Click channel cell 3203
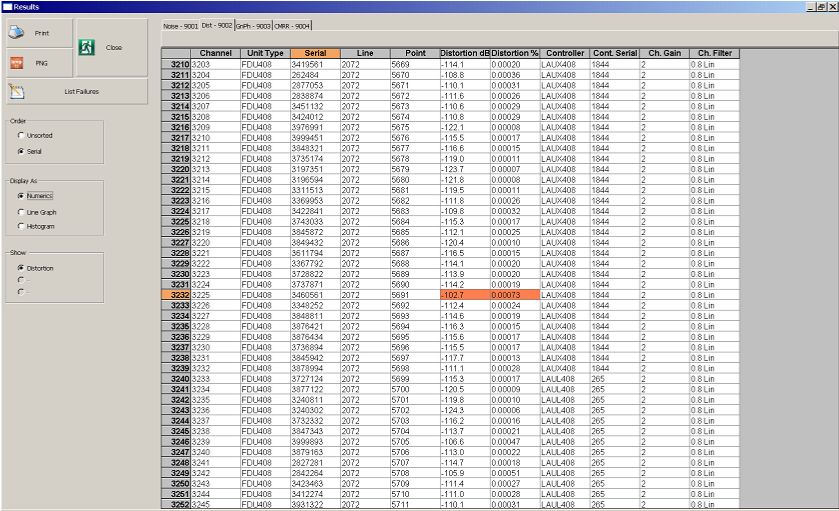Viewport: 839px width, 511px height. [215, 64]
